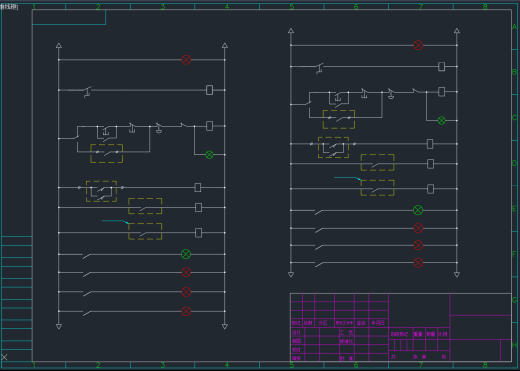This screenshot has height=371, width=520.
Task: Select the left circuit's dashed box with changeover contacts
Action: pyautogui.click(x=101, y=191)
